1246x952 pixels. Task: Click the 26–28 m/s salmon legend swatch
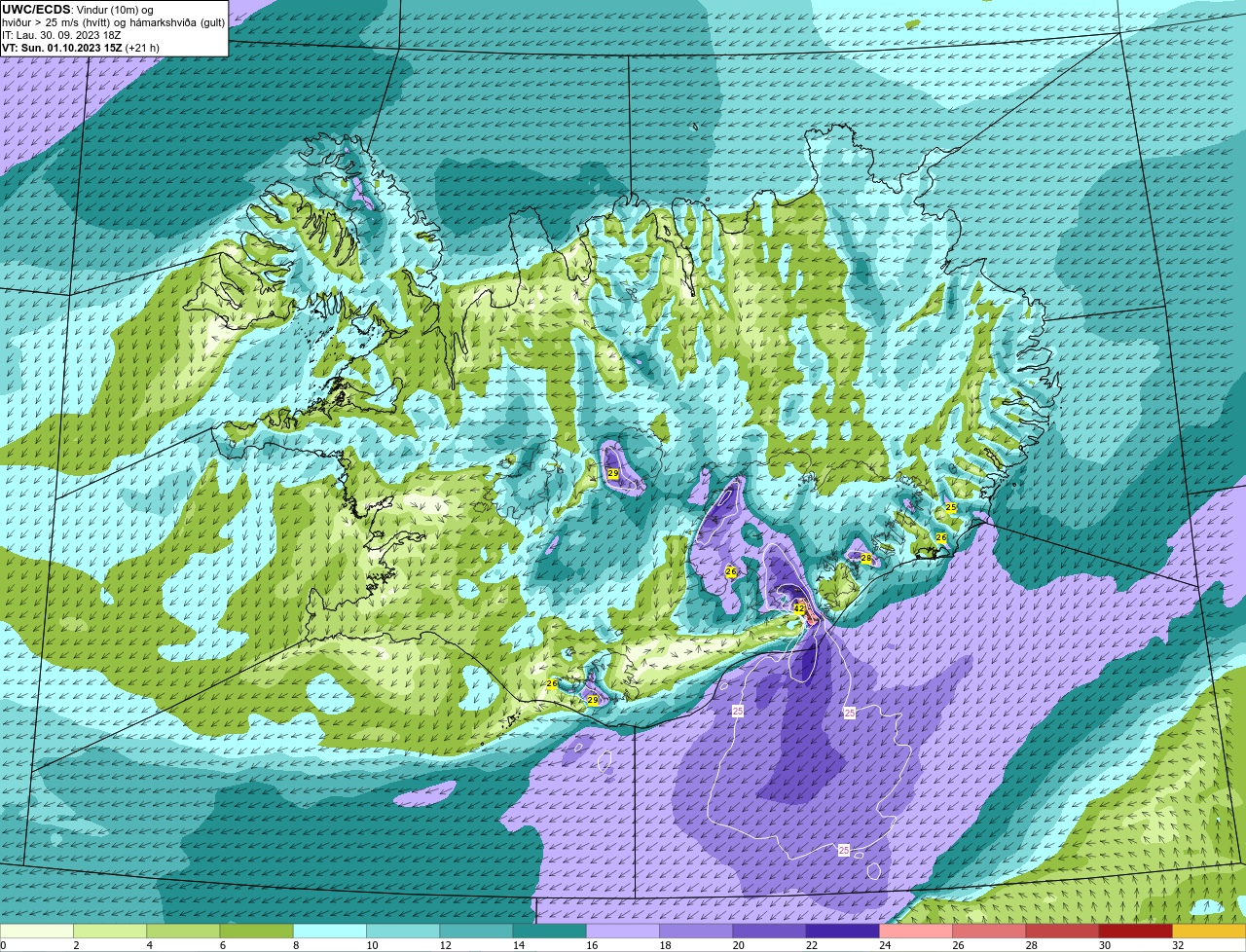(x=989, y=931)
